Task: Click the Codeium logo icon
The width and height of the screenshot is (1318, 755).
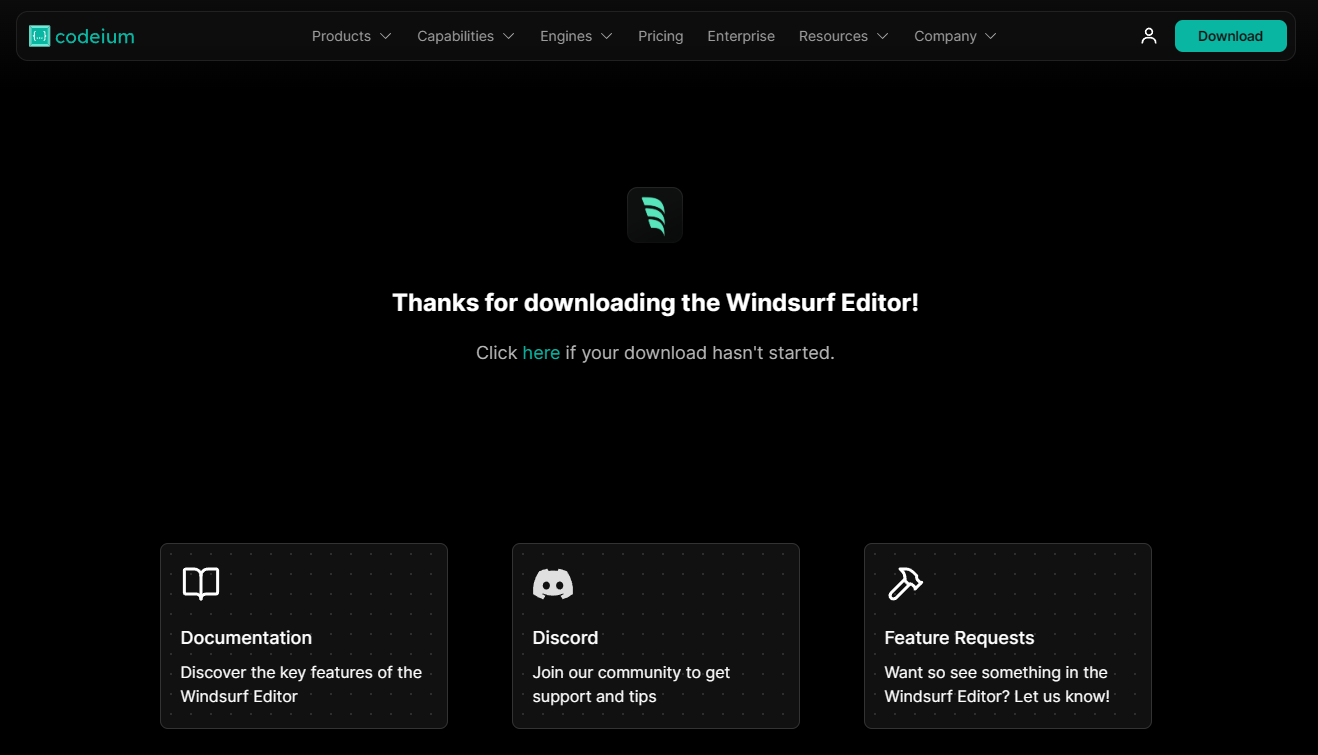Action: pyautogui.click(x=40, y=36)
